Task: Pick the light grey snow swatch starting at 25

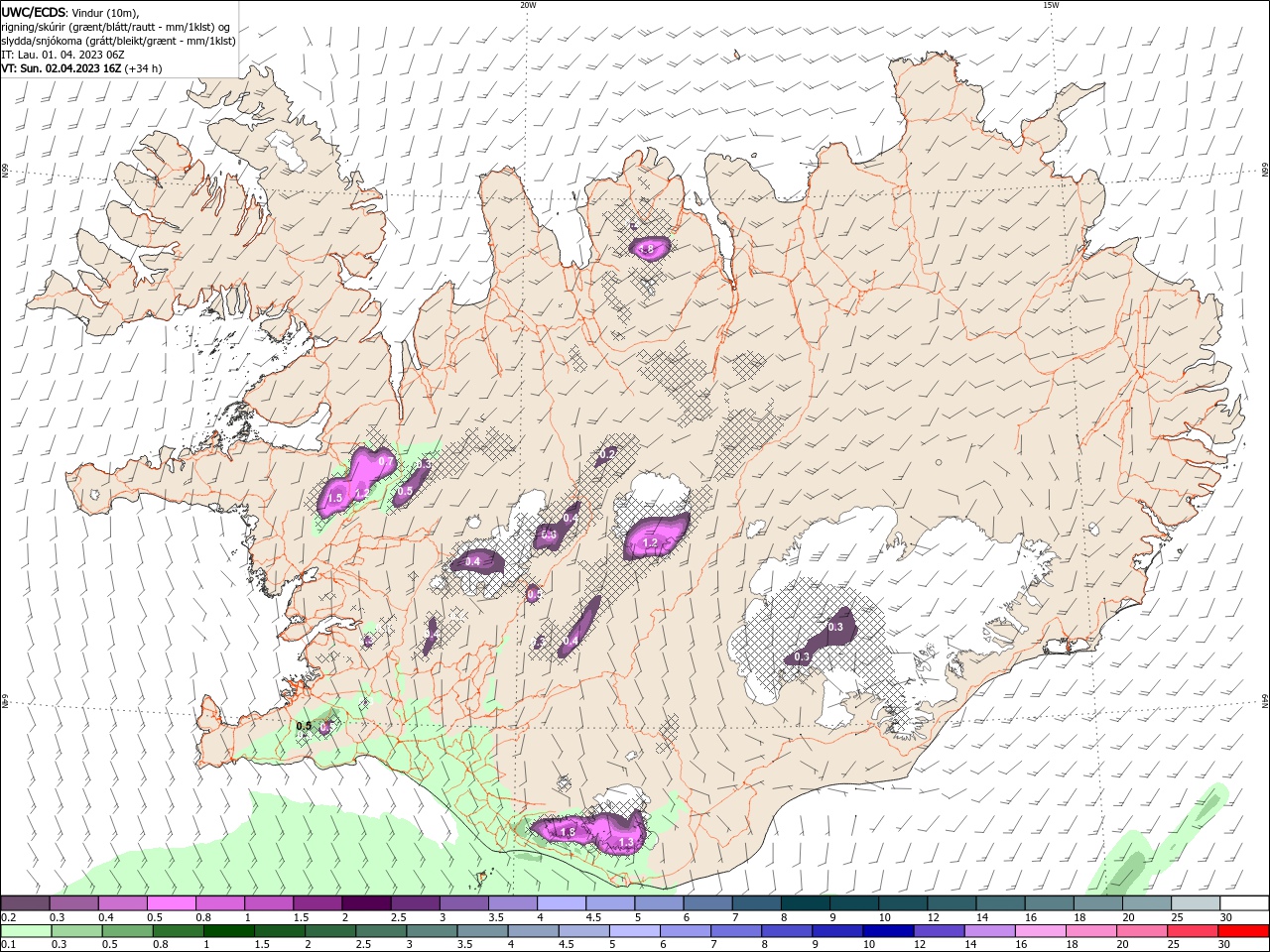Action: pyautogui.click(x=1196, y=903)
